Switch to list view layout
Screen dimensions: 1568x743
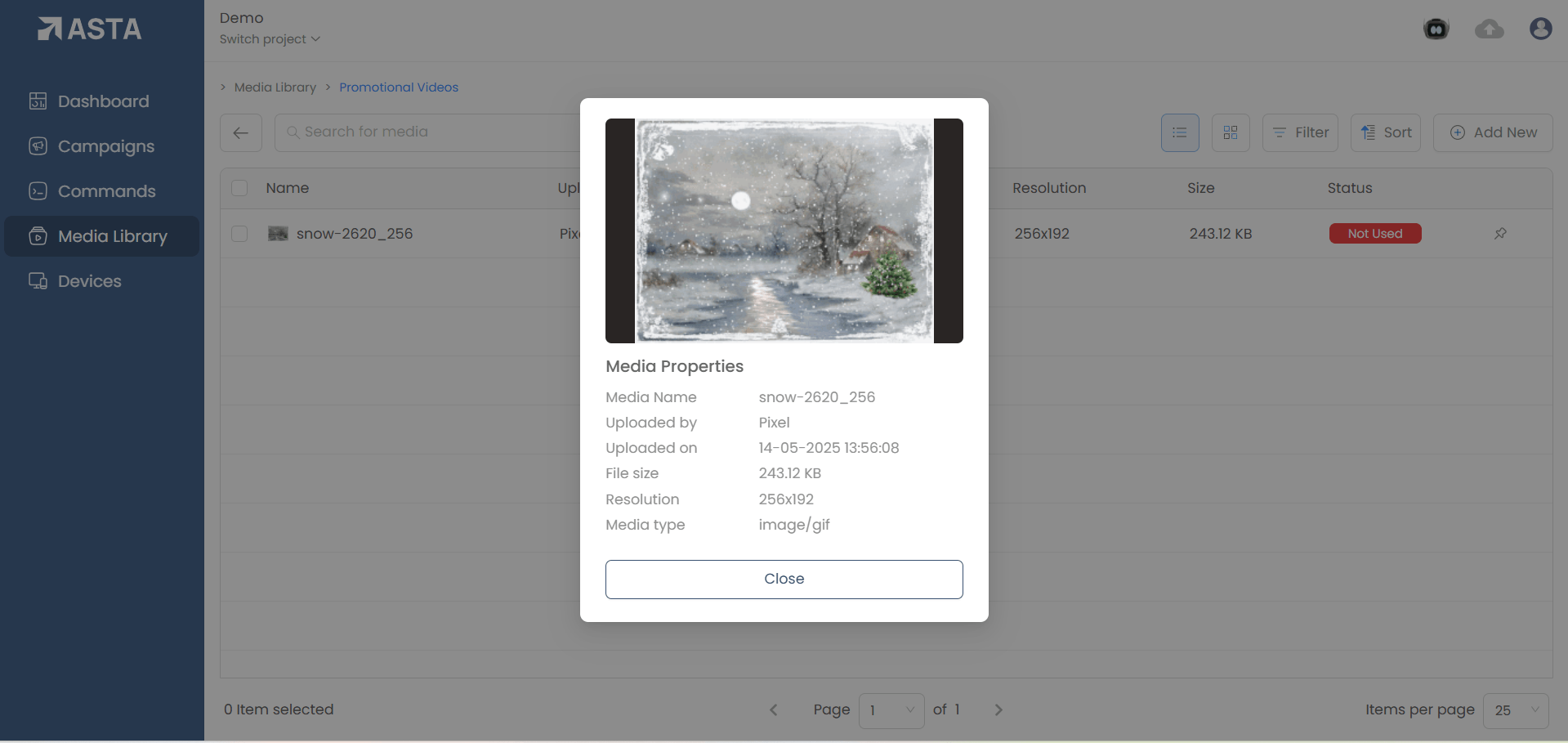click(1179, 132)
